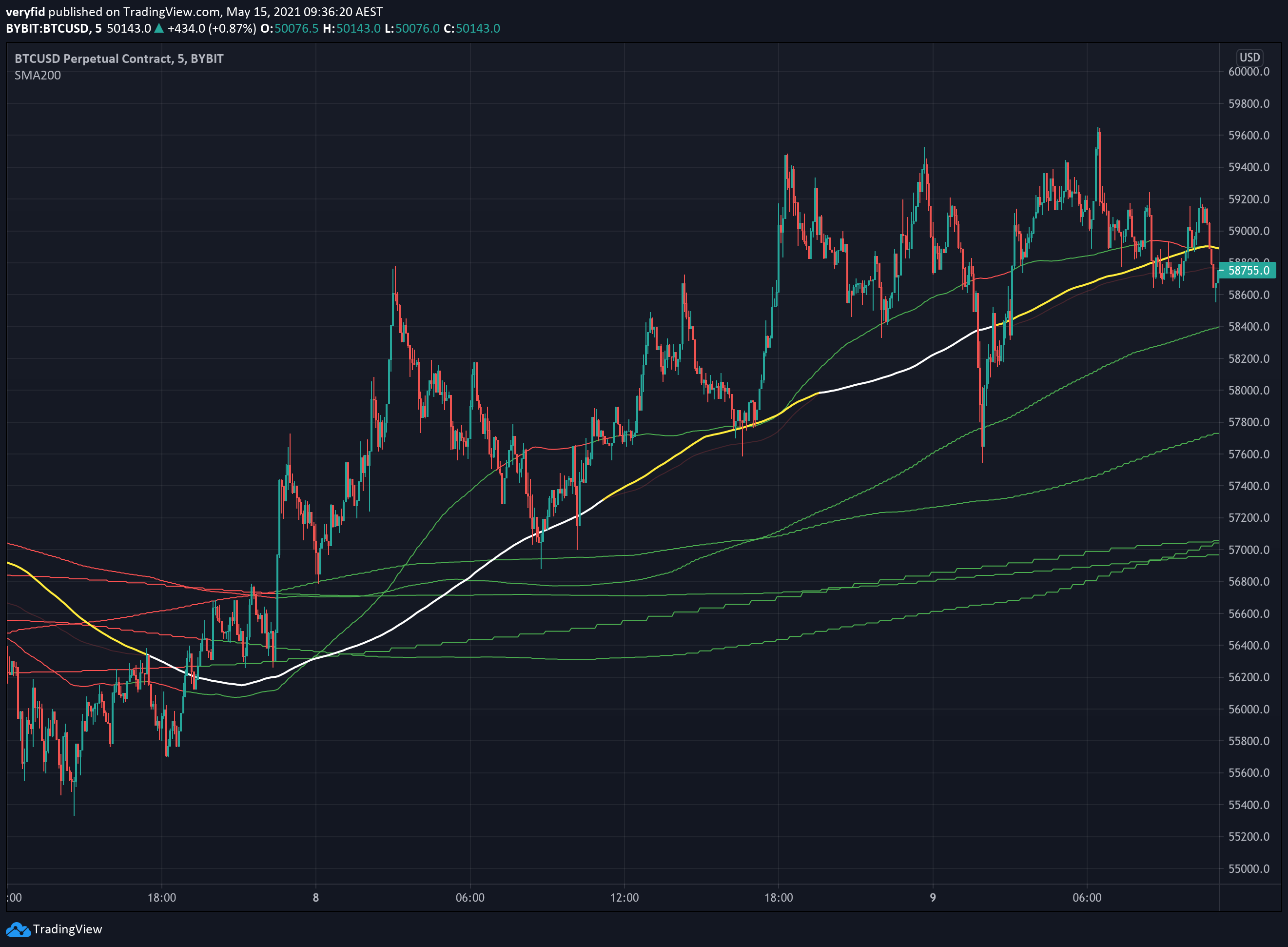The height and width of the screenshot is (947, 1288).
Task: Click the TradingView cloud logo icon
Action: click(18, 929)
